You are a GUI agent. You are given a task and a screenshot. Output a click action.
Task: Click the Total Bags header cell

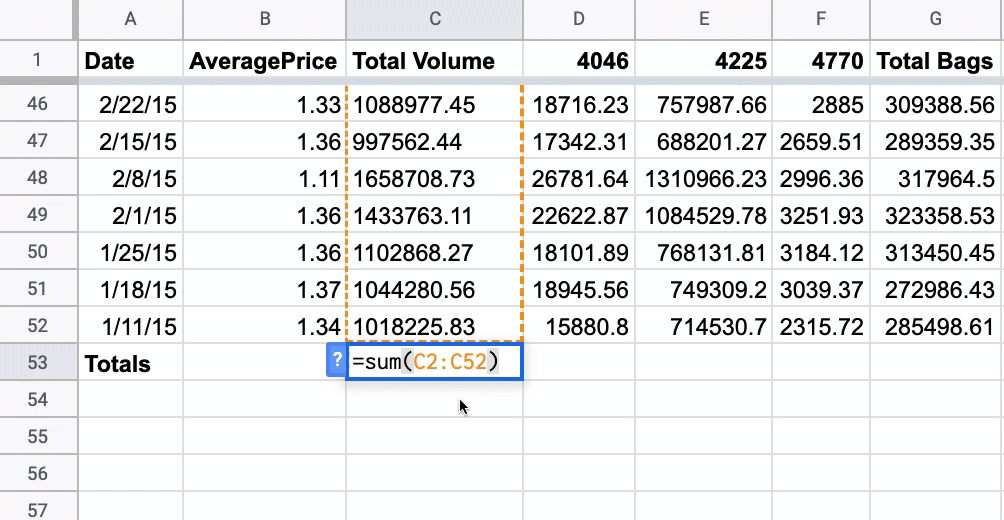tap(936, 61)
